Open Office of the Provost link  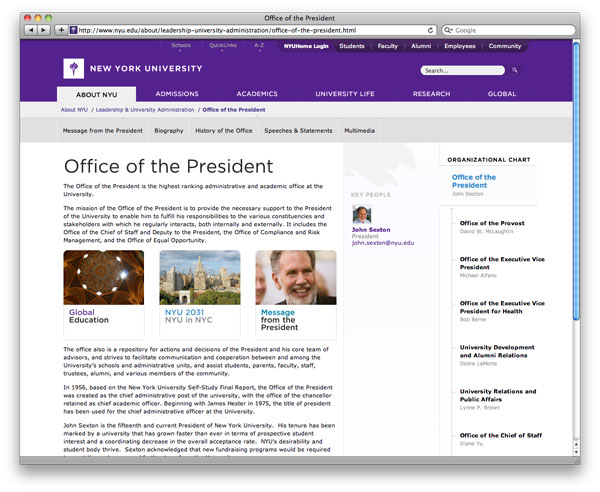click(x=493, y=223)
